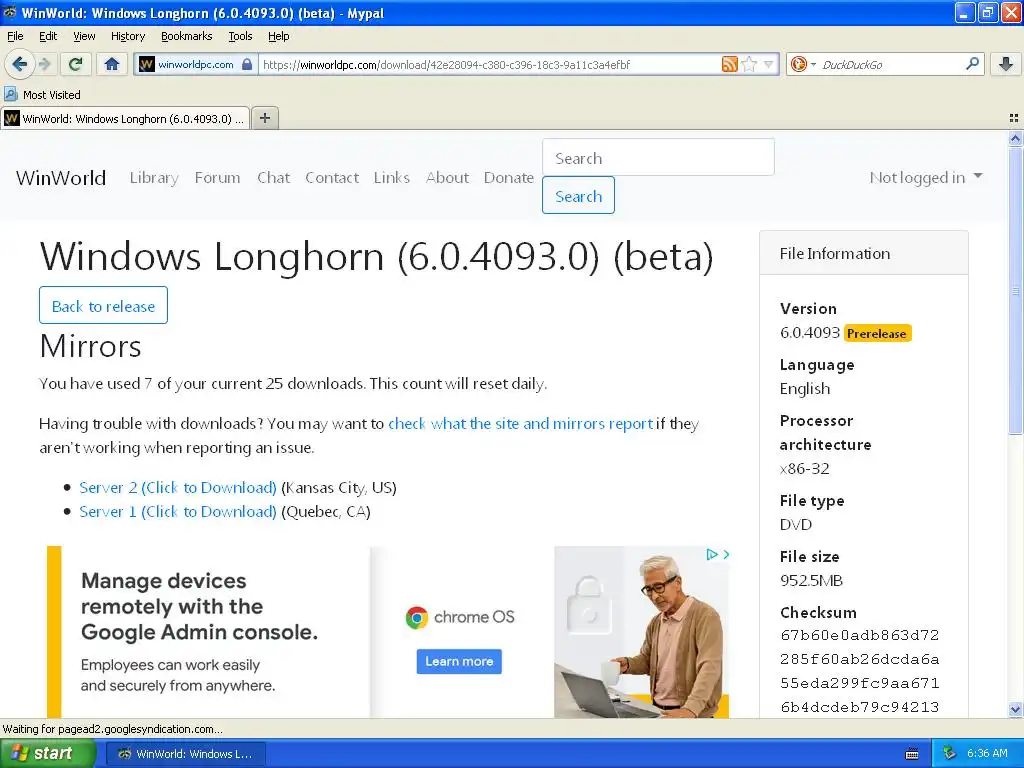Click the Back to release button
The width and height of the screenshot is (1024, 768).
103,305
